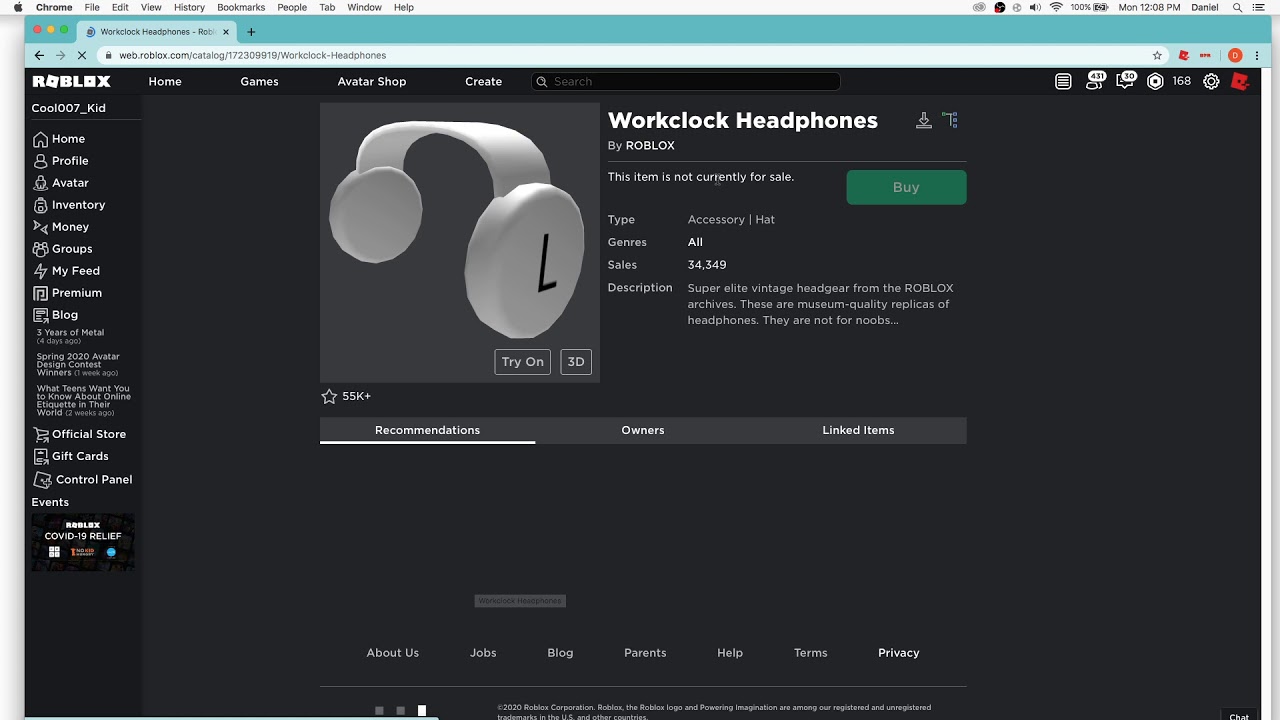Click the Blog sidebar icon

pyautogui.click(x=40, y=315)
